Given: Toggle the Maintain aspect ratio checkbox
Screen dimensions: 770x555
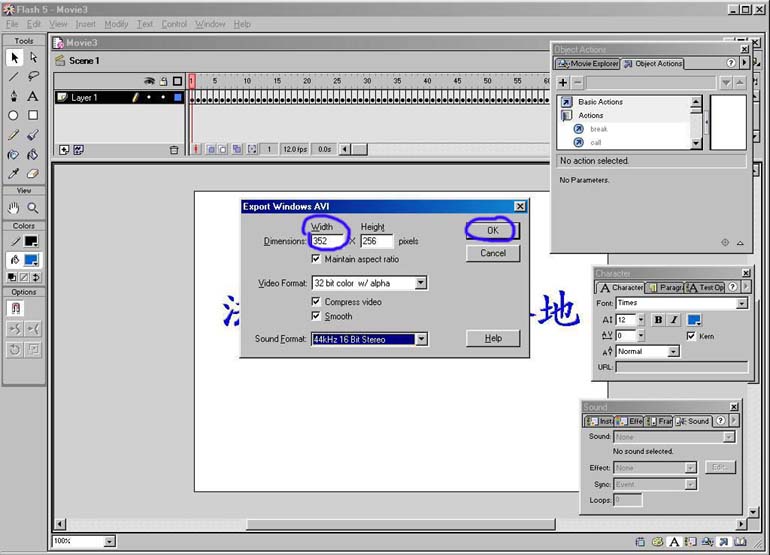Looking at the screenshot, I should tap(317, 259).
